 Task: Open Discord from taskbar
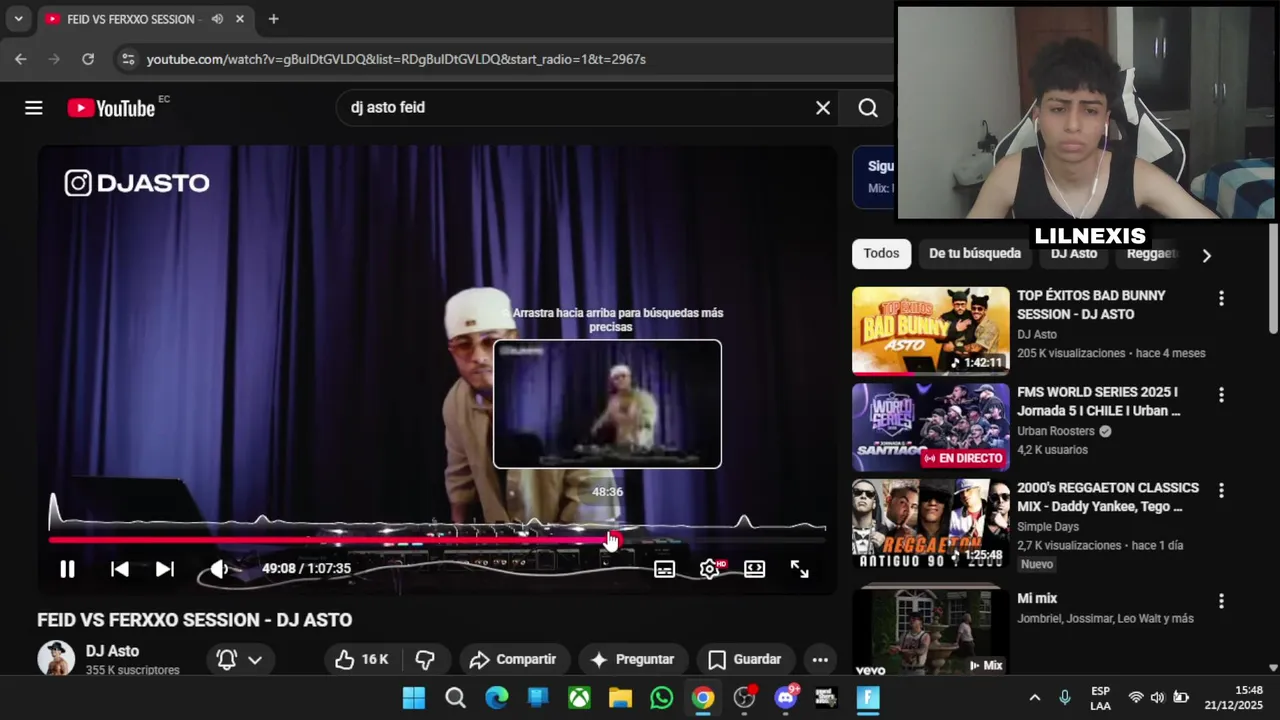point(786,698)
